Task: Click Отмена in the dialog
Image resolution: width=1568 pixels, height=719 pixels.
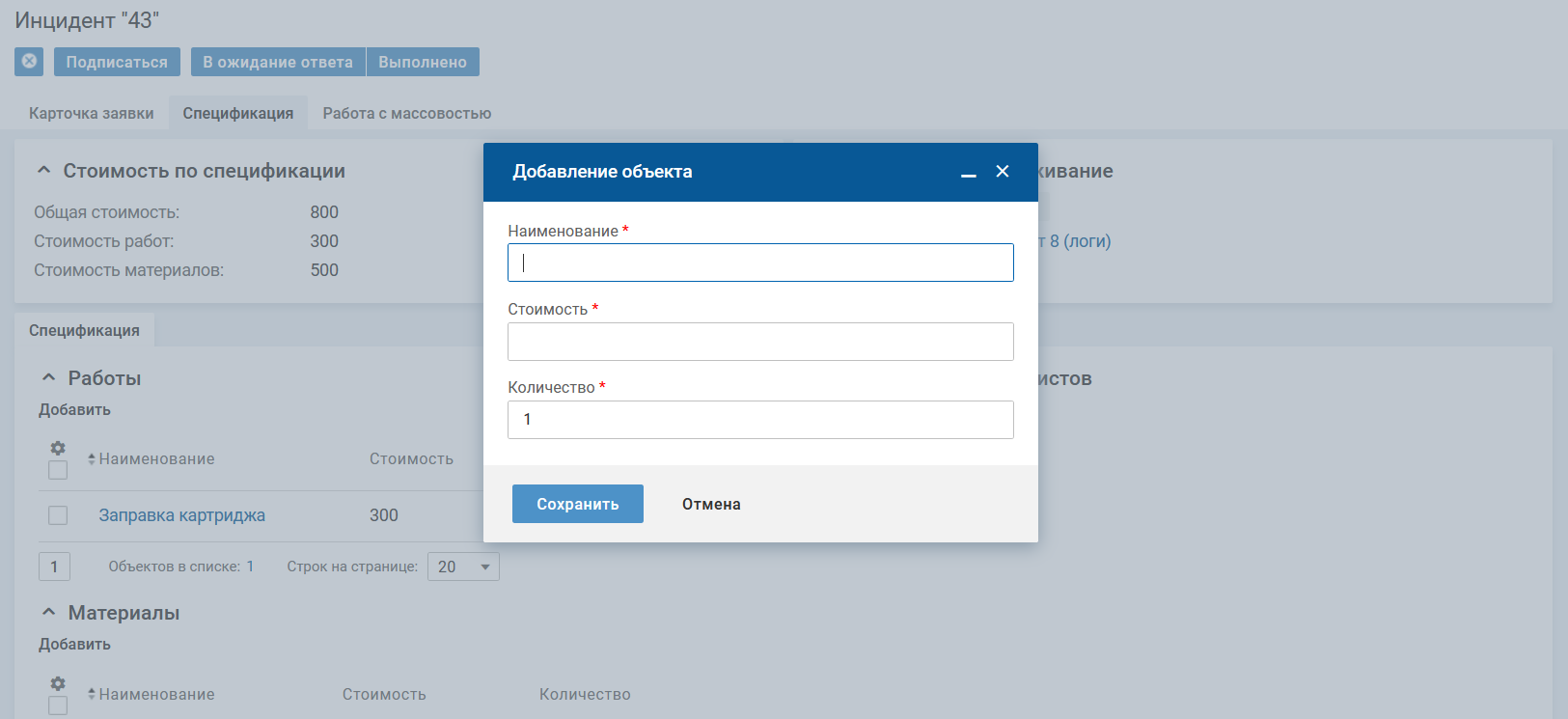Action: [x=711, y=504]
